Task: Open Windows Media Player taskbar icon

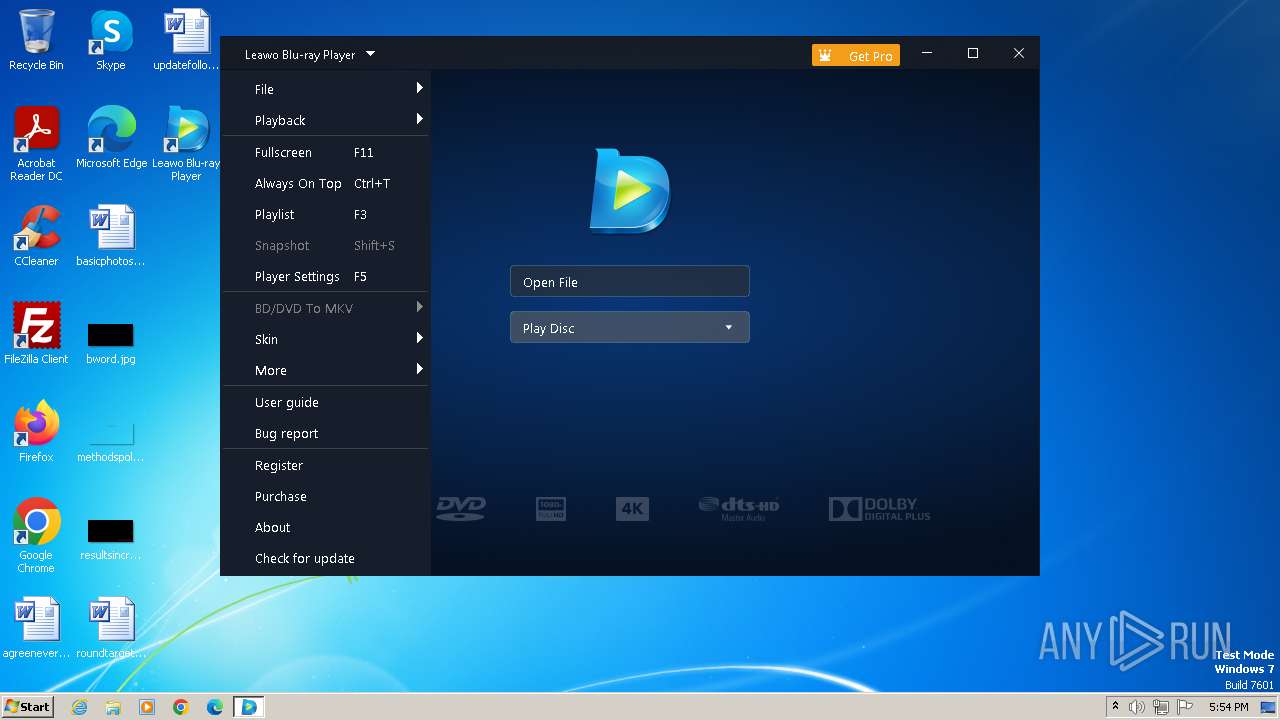Action: (147, 707)
